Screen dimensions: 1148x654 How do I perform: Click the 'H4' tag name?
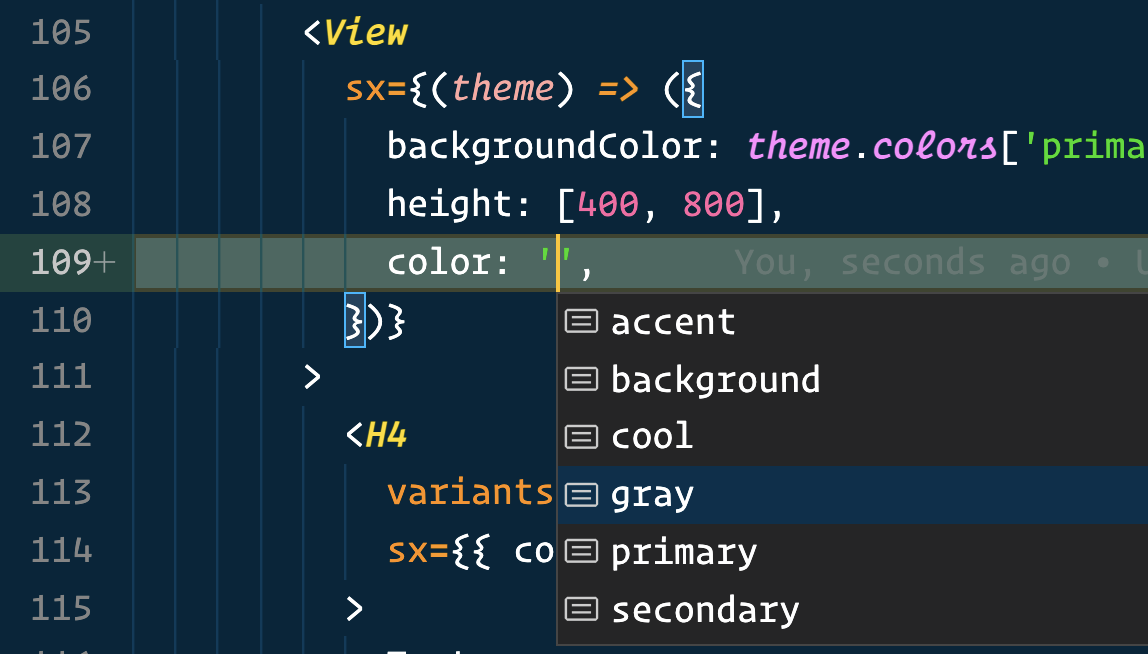(x=387, y=436)
